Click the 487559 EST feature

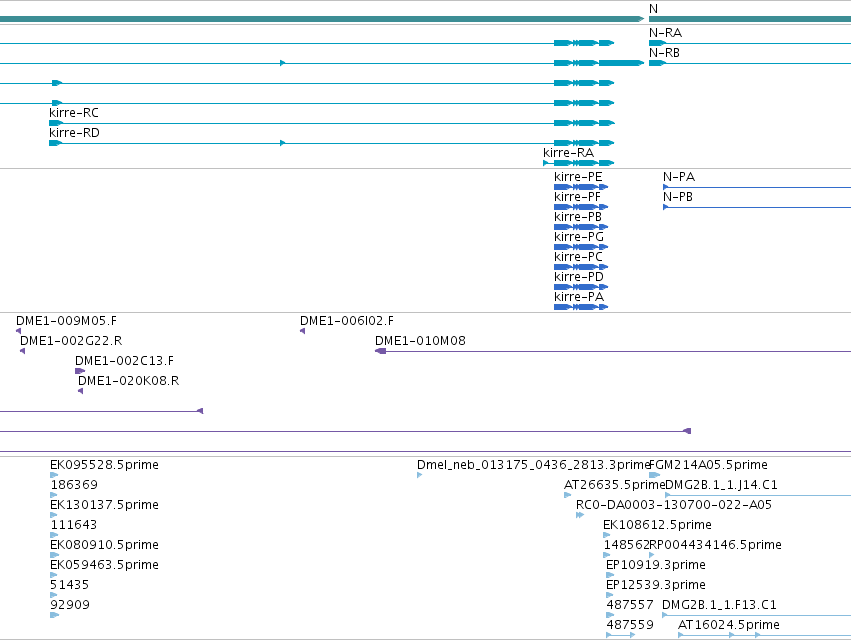pyautogui.click(x=630, y=625)
